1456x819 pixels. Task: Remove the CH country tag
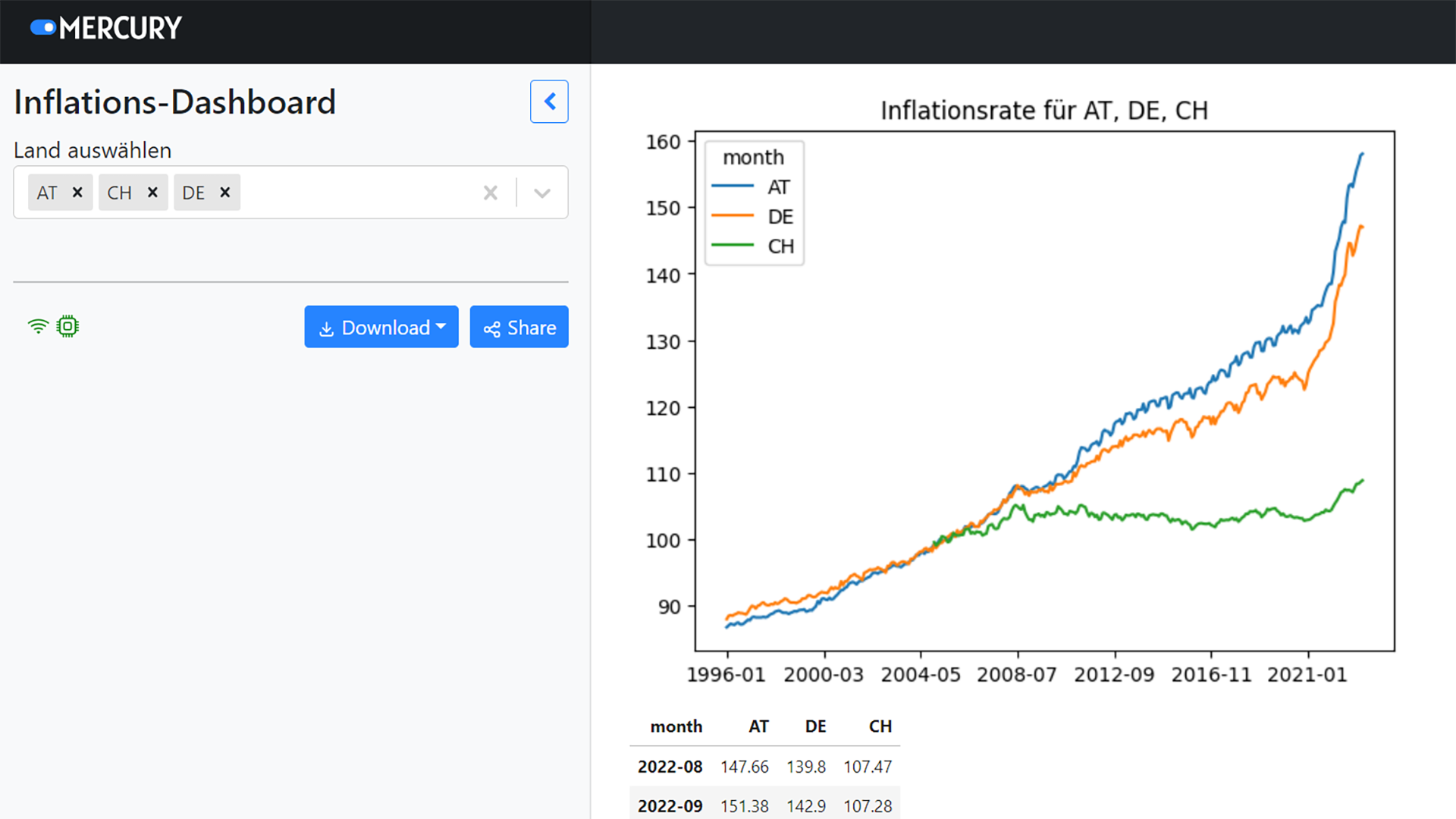152,193
